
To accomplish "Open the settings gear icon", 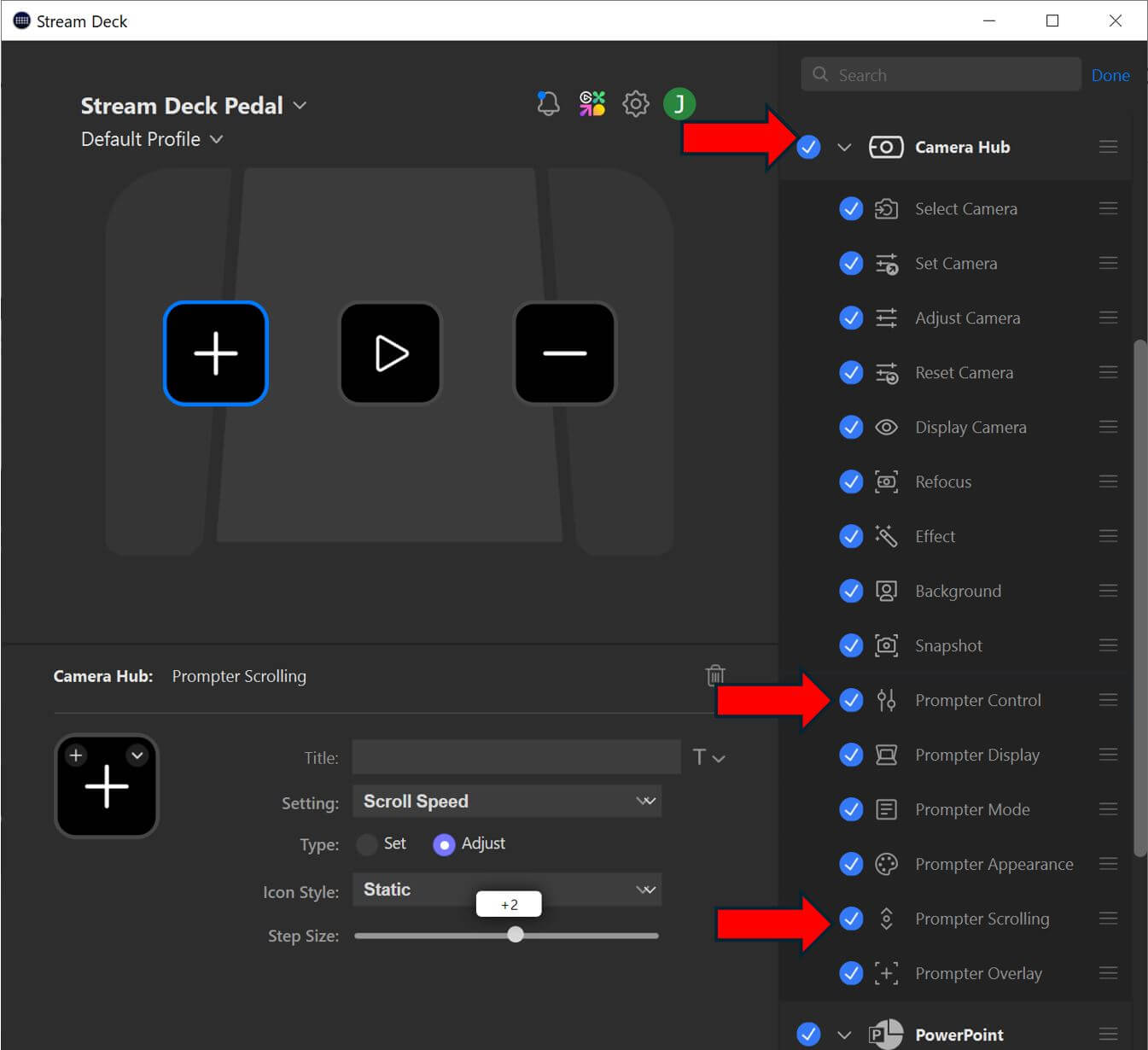I will coord(636,104).
